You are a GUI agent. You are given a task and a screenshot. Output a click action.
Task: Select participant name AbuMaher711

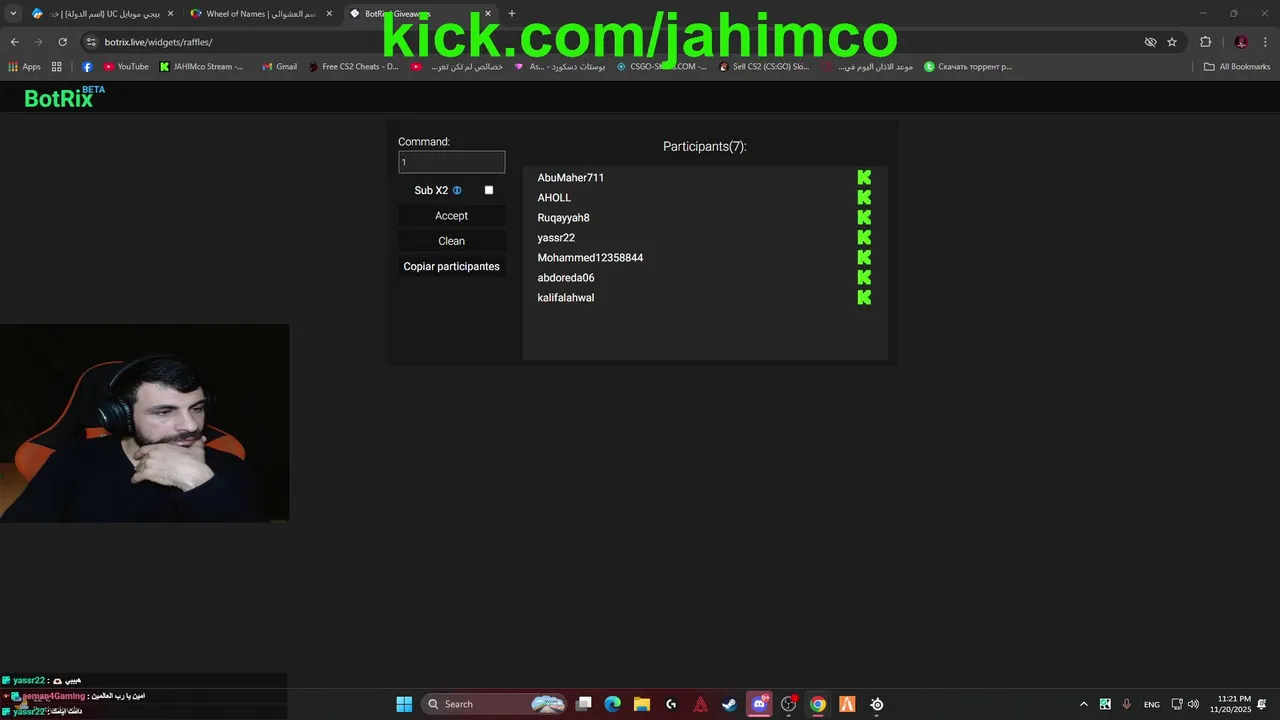point(570,178)
